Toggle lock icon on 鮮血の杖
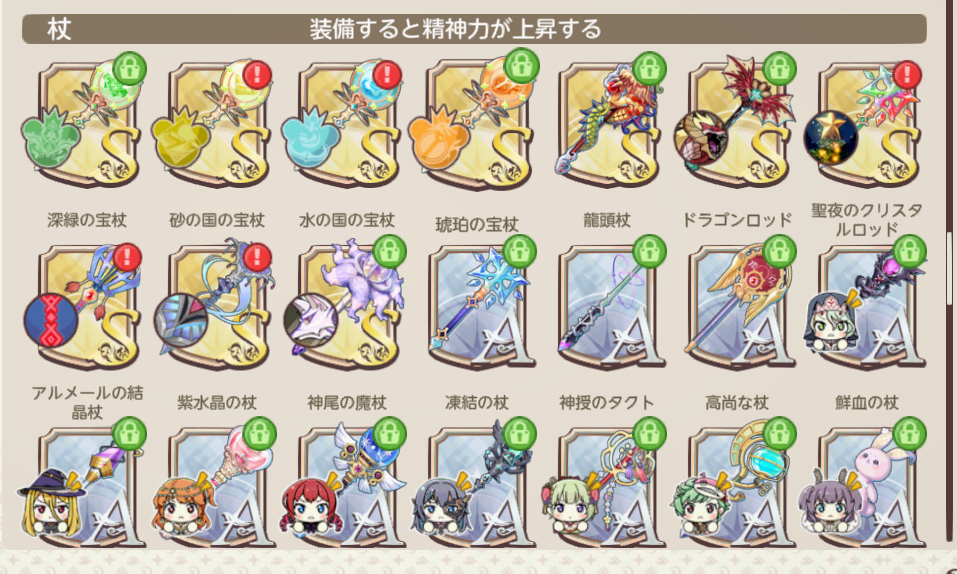 [x=909, y=251]
